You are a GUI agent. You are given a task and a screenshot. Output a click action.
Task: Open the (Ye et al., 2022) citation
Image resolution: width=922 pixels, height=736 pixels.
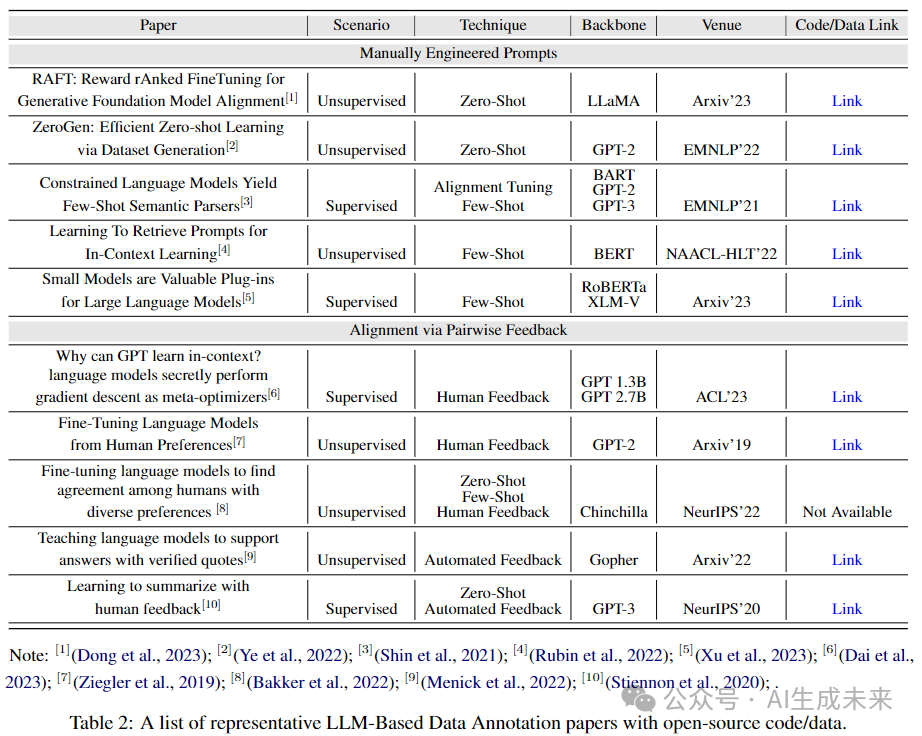[292, 655]
